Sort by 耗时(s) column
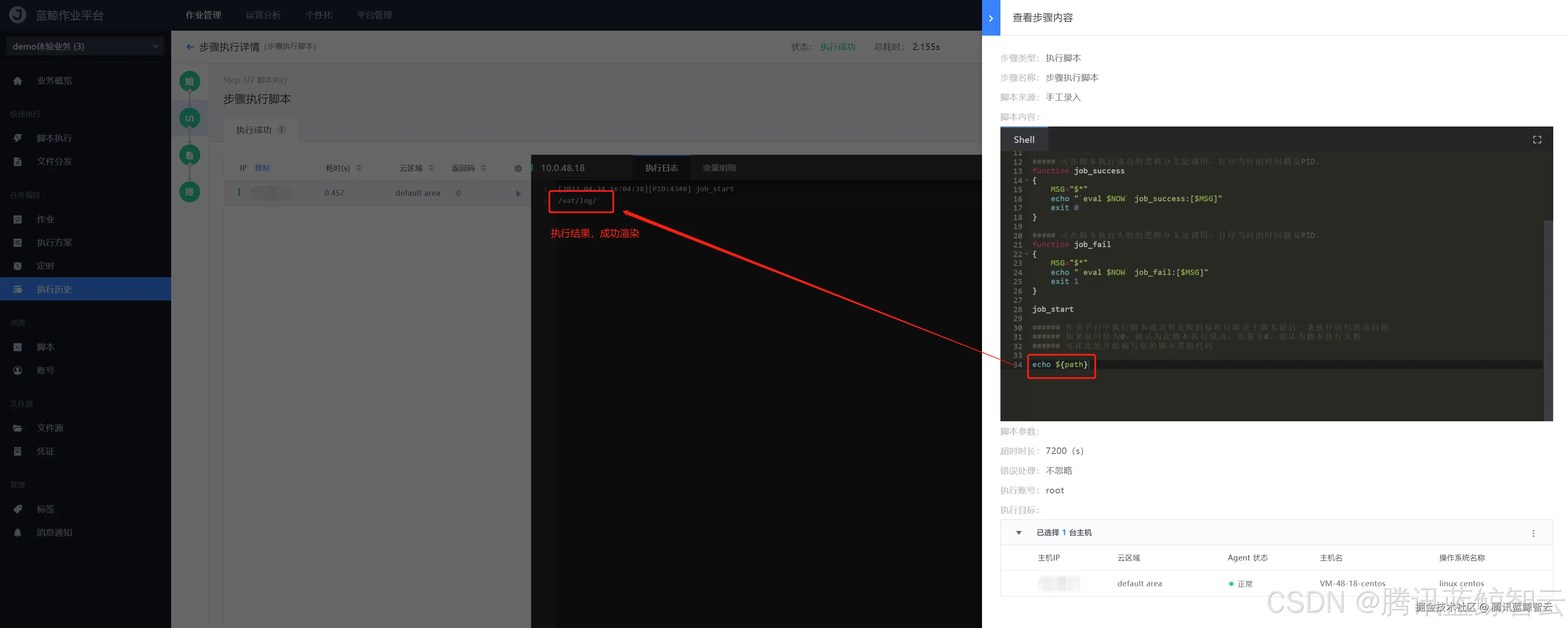 click(359, 168)
